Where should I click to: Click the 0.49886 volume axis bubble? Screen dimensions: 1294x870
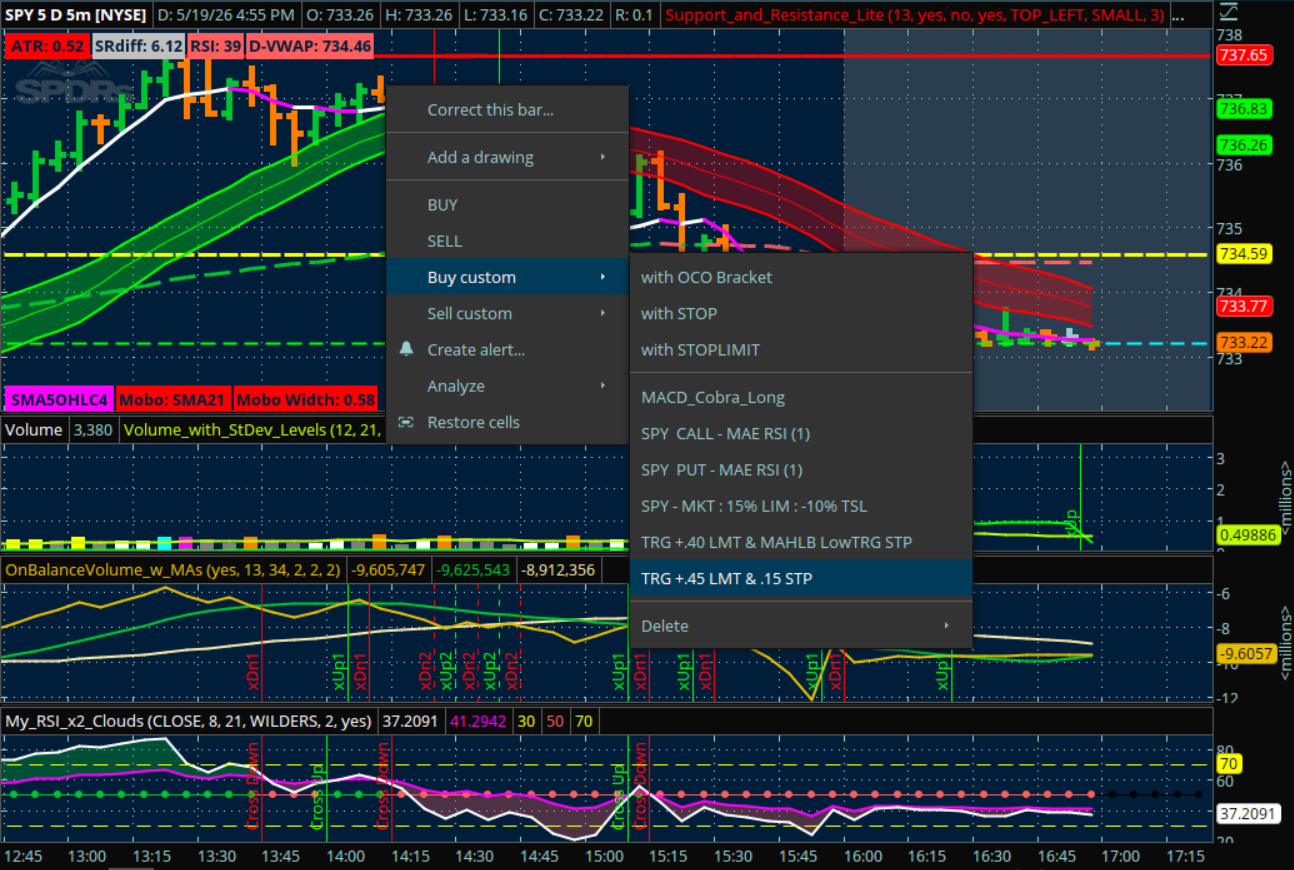pyautogui.click(x=1247, y=535)
